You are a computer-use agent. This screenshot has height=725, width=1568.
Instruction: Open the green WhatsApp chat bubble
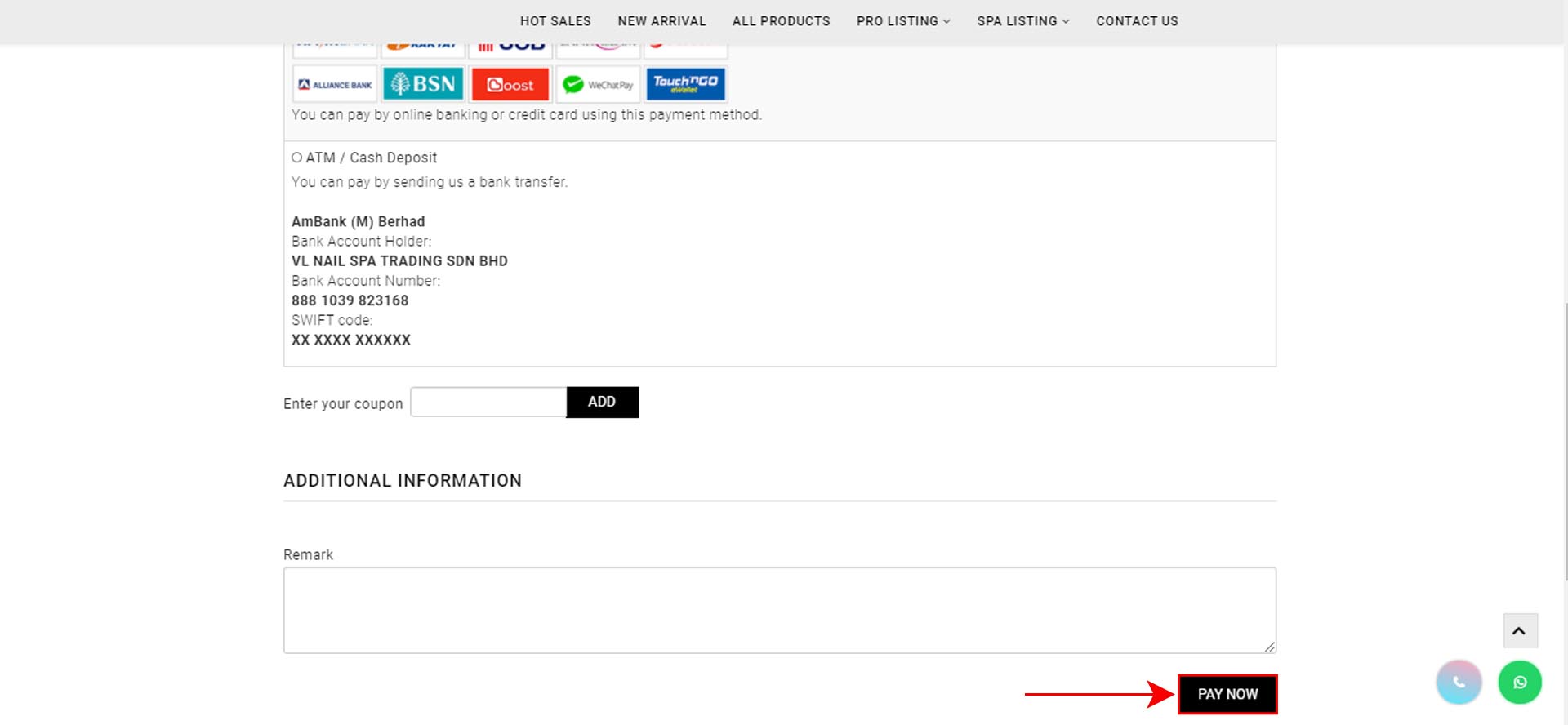pos(1519,682)
